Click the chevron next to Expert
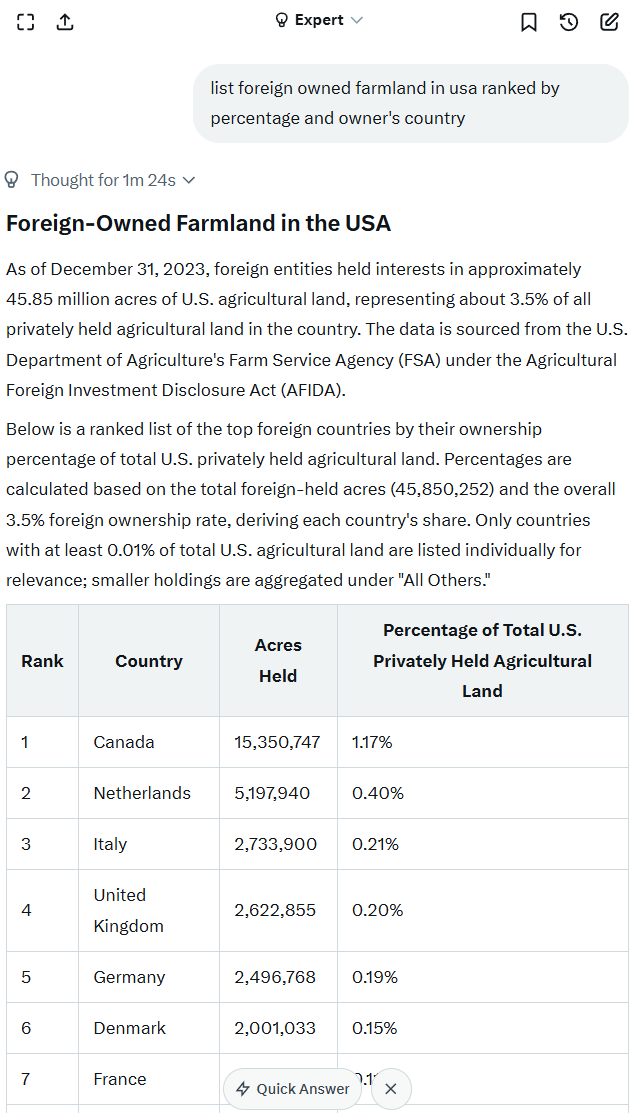 [357, 20]
